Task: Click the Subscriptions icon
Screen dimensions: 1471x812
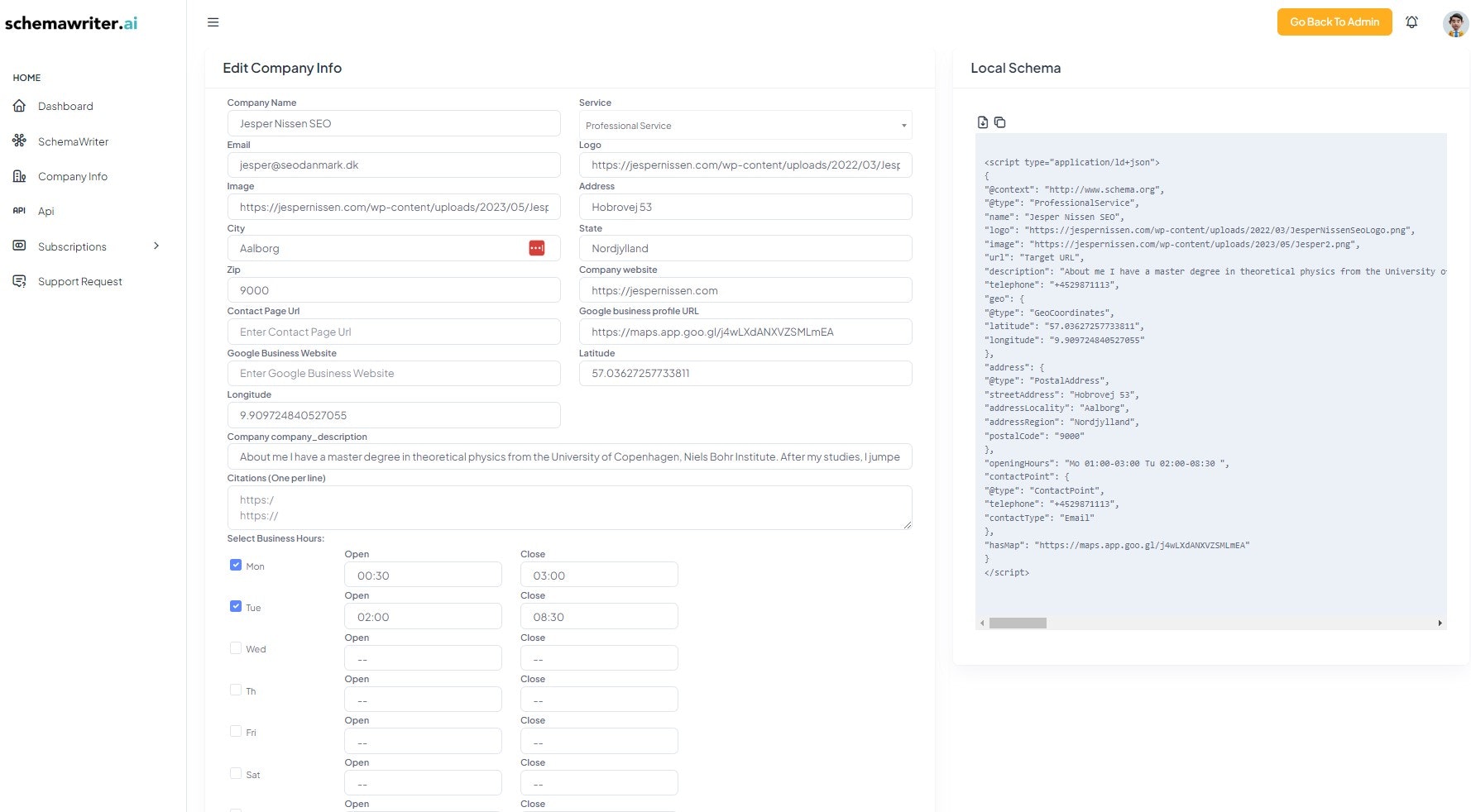Action: pyautogui.click(x=20, y=246)
